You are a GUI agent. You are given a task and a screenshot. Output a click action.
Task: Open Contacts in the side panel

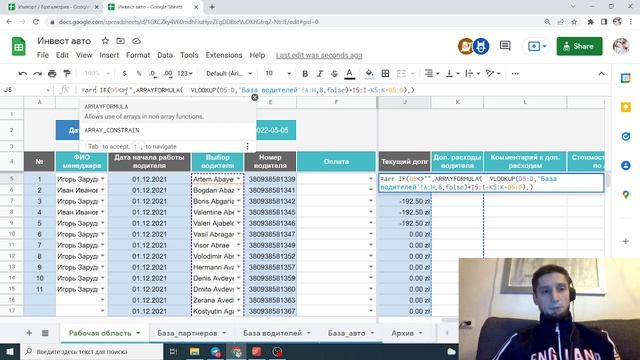coord(626,165)
